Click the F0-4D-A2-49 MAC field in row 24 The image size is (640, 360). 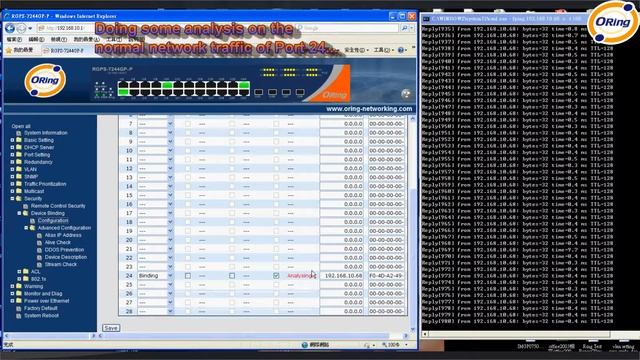386,276
